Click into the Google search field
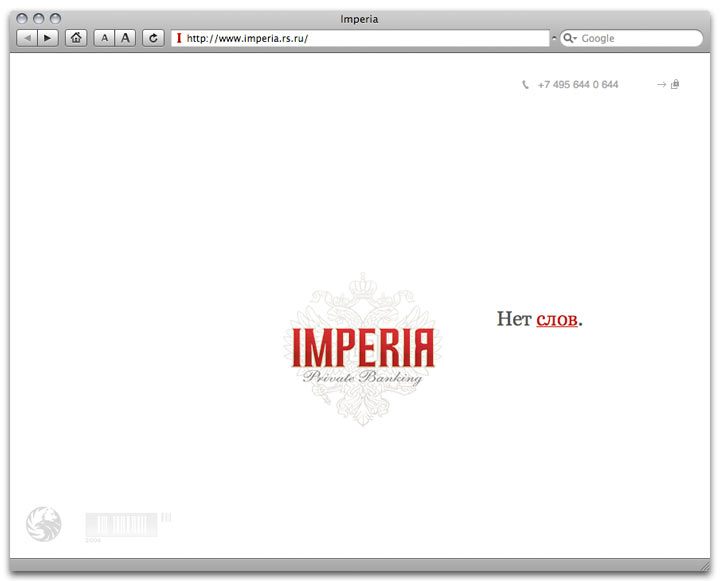720x581 pixels. click(x=640, y=38)
